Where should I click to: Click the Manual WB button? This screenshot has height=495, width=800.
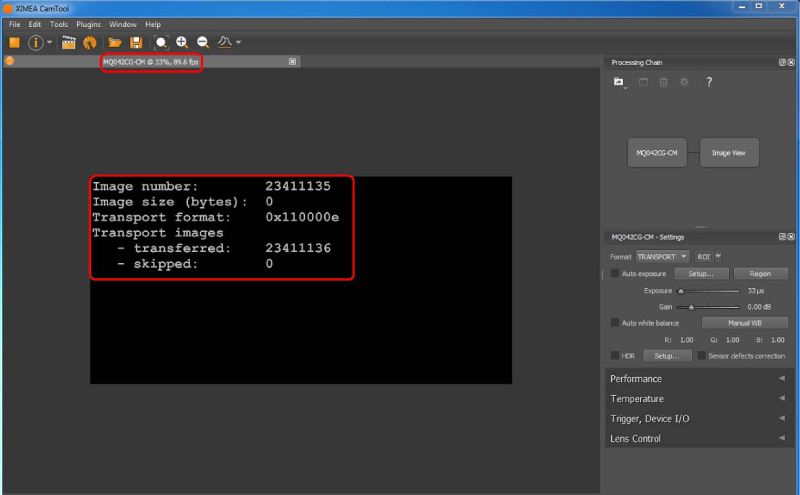click(744, 323)
